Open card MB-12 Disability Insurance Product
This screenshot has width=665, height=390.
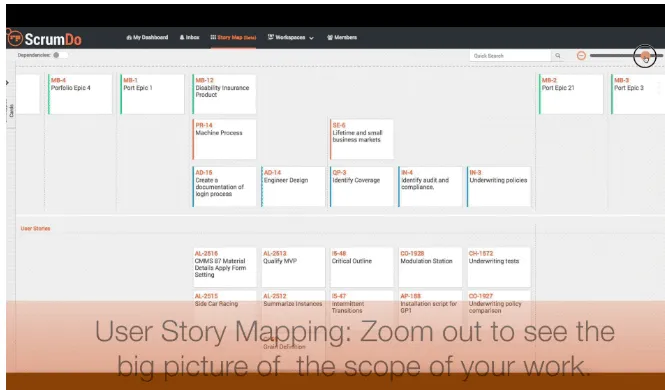coord(224,94)
